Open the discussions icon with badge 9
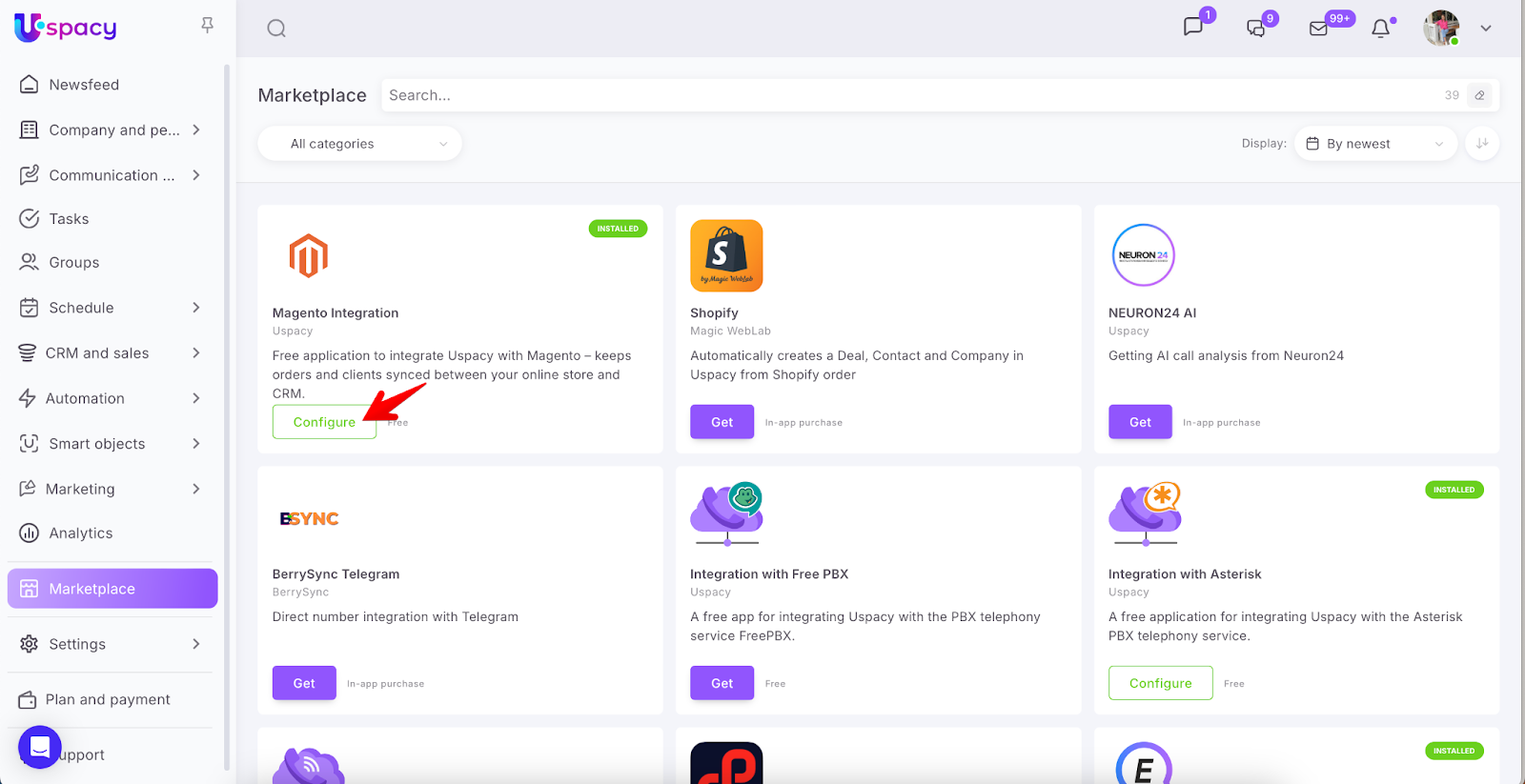The image size is (1525, 784). click(1256, 29)
